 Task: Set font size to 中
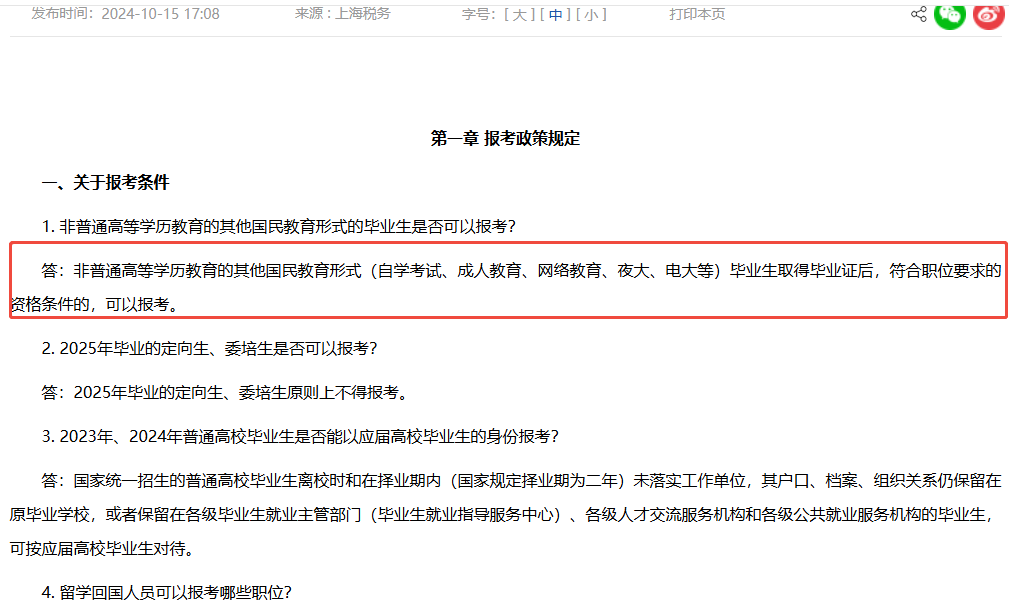pyautogui.click(x=556, y=14)
